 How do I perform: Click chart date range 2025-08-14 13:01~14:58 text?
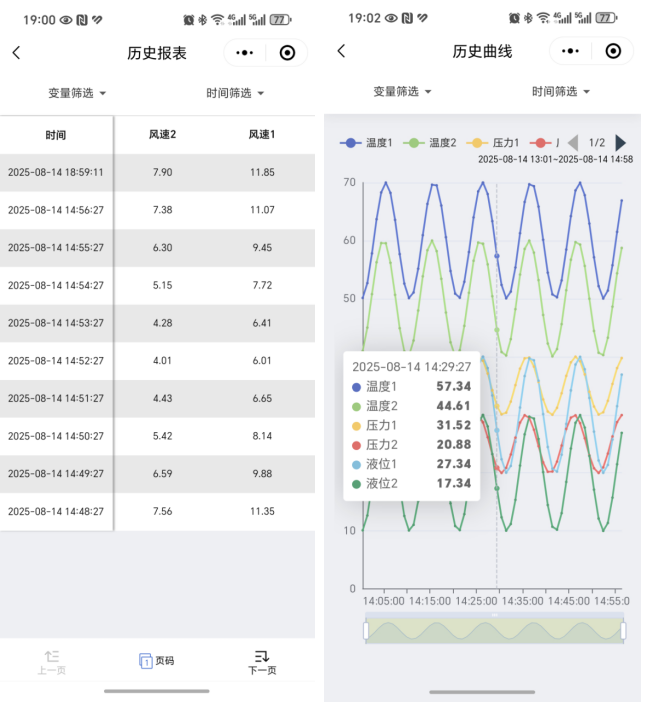coord(556,159)
